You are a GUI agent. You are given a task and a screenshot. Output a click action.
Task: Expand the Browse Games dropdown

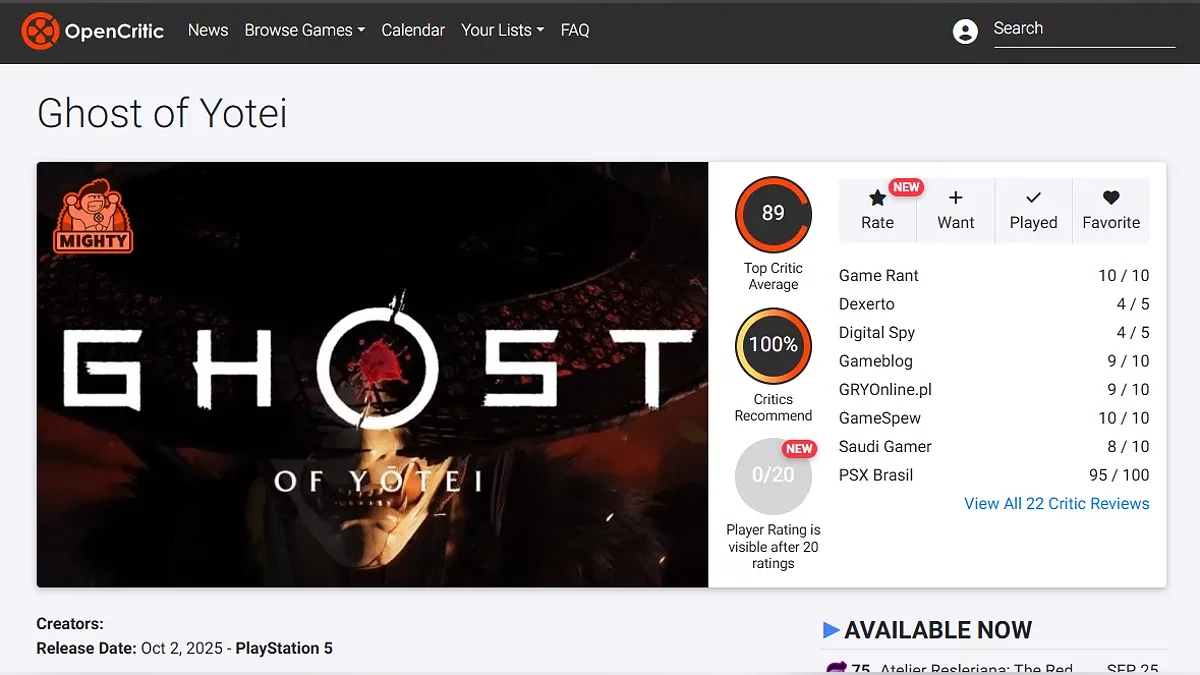click(304, 30)
